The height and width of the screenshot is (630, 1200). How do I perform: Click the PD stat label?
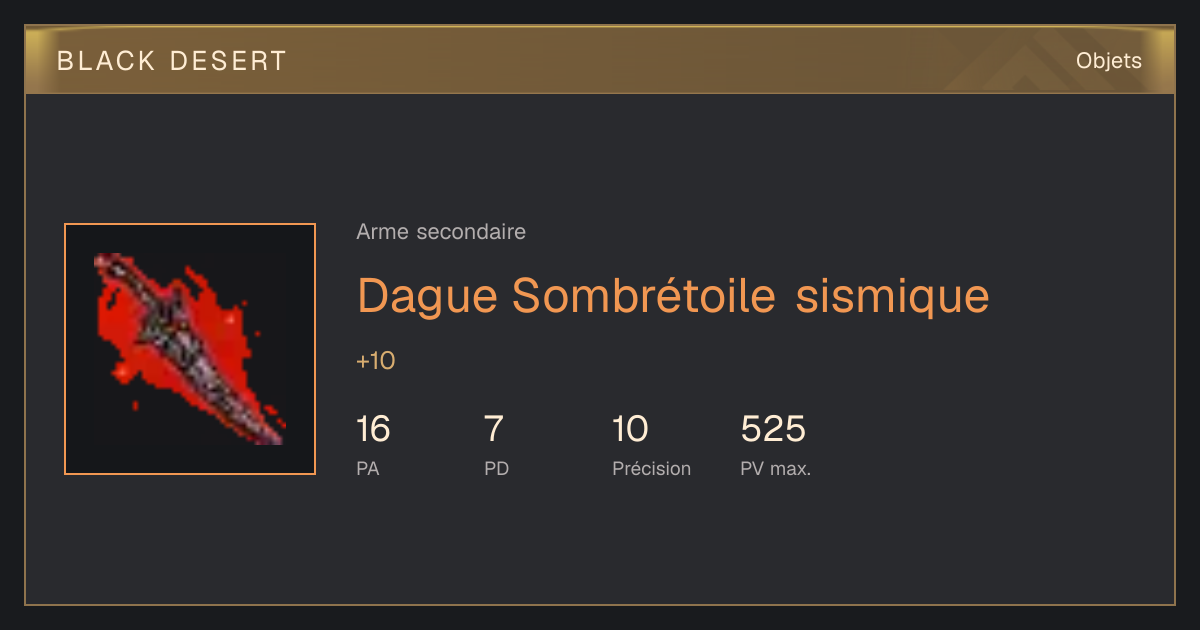point(497,468)
